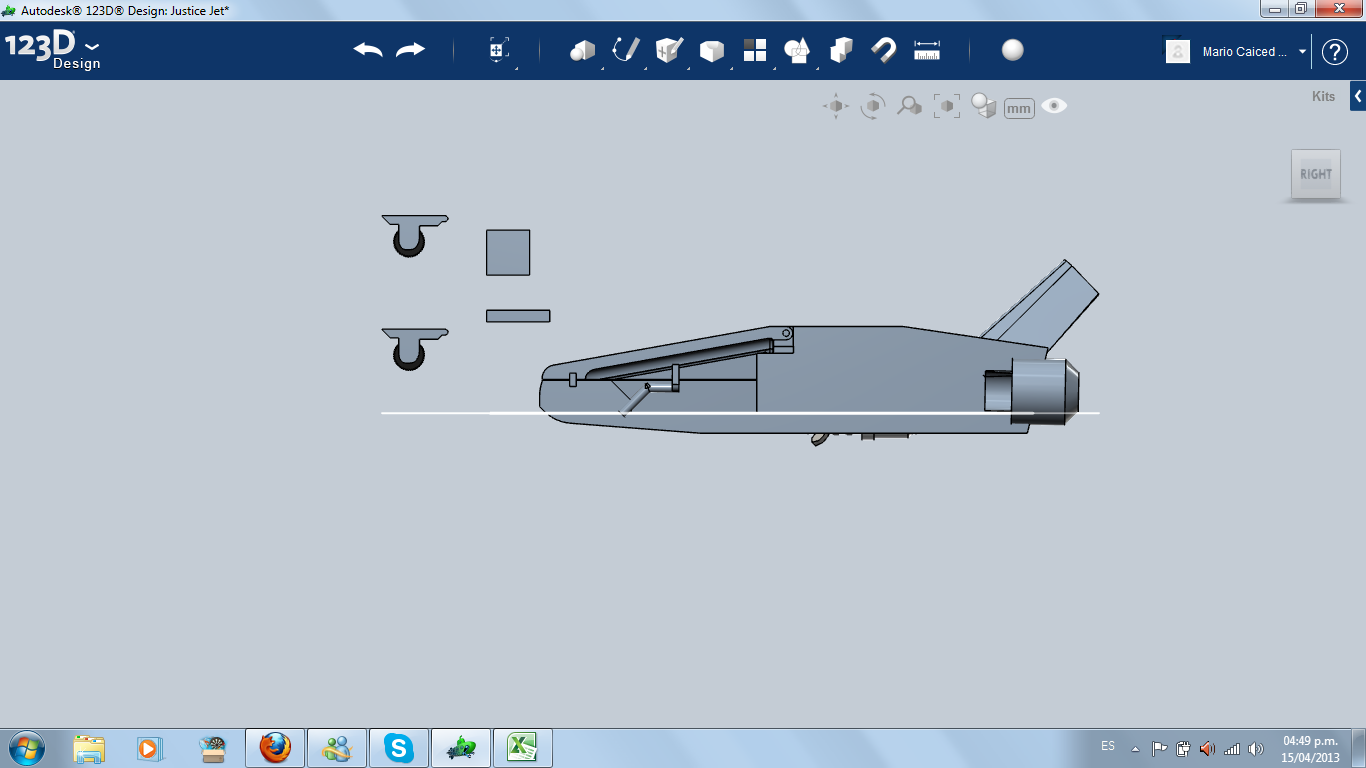Image resolution: width=1366 pixels, height=768 pixels.
Task: Open the Material sphere tool
Action: [x=1013, y=50]
